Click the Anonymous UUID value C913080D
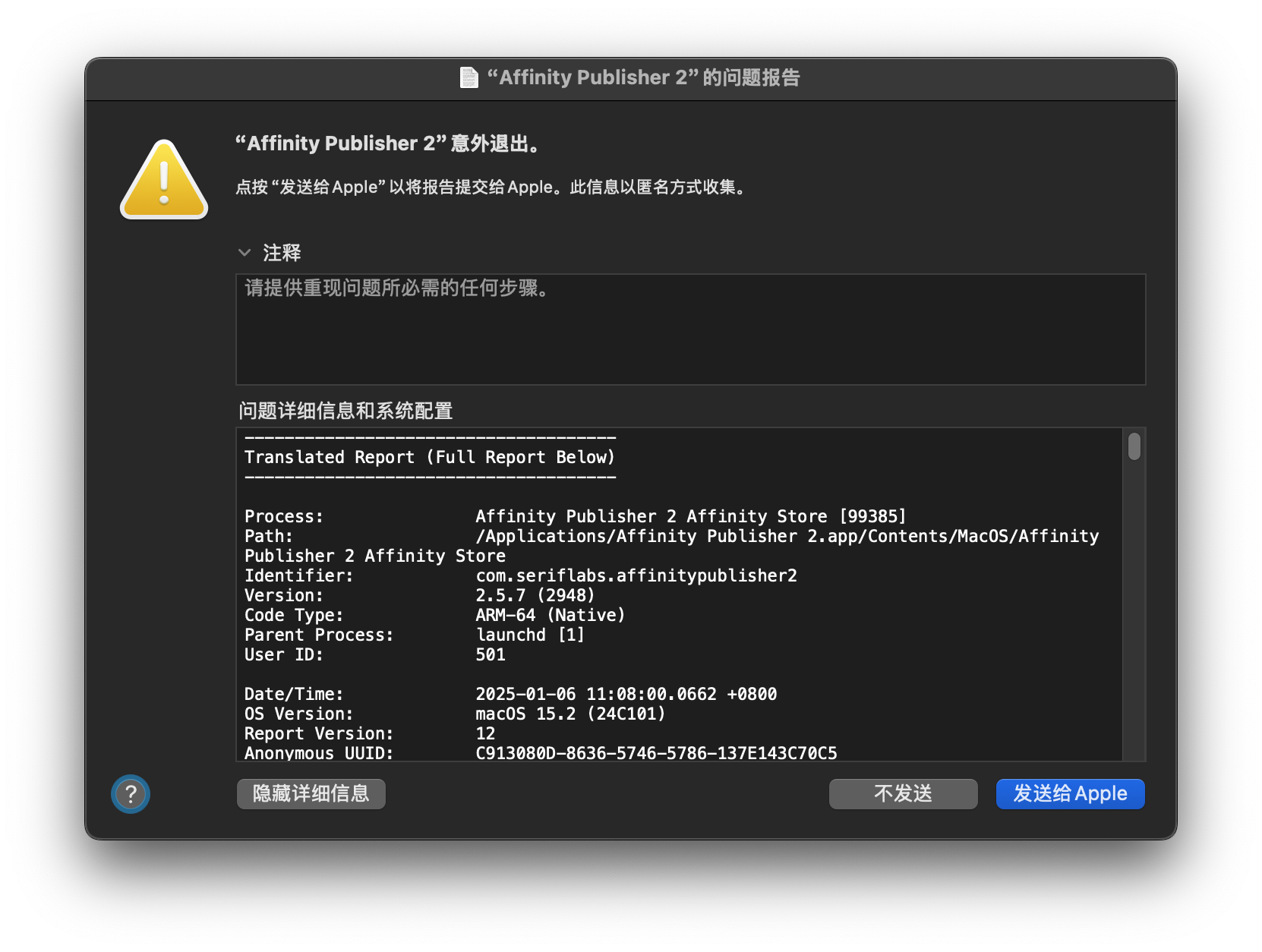The image size is (1262, 952). pos(656,753)
